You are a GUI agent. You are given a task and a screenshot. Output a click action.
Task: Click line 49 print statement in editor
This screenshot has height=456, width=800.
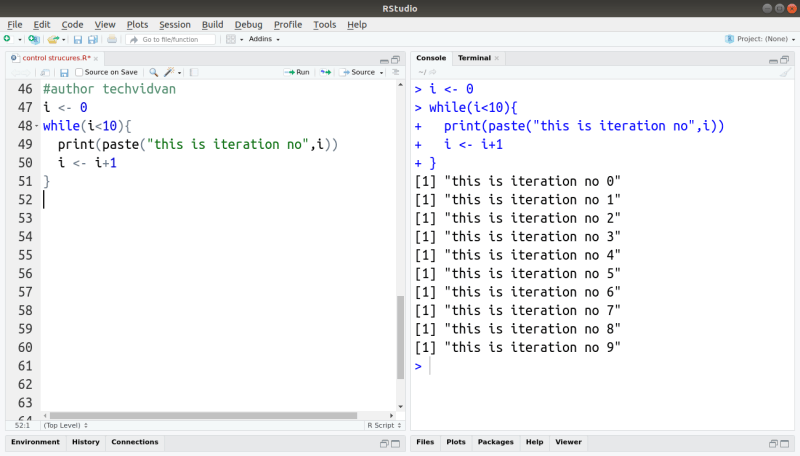197,144
